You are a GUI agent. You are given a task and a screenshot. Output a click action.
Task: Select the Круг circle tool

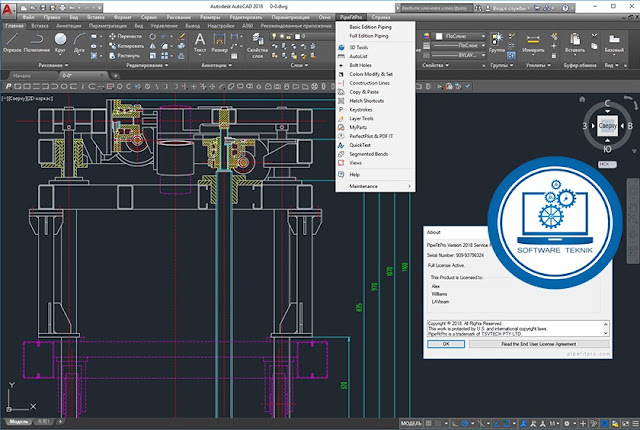(x=60, y=43)
